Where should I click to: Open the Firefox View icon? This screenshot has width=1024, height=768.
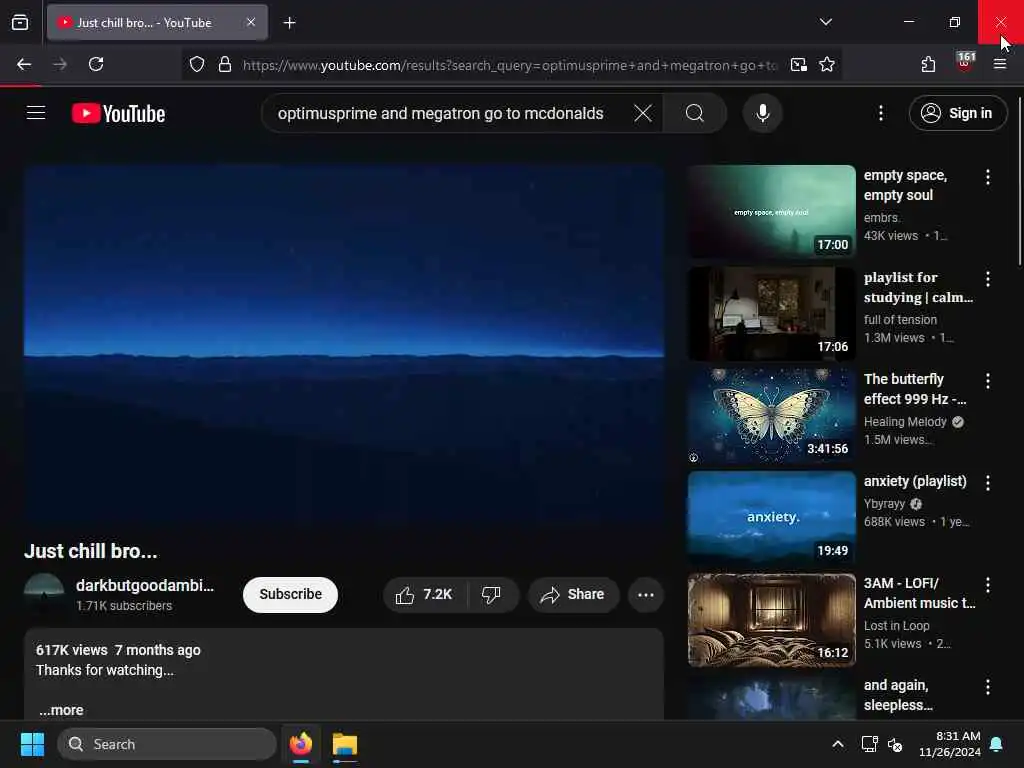(x=20, y=22)
